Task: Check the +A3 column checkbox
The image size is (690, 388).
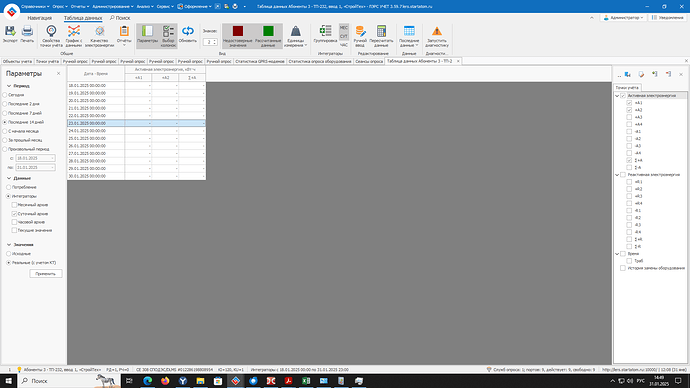Action: click(629, 117)
